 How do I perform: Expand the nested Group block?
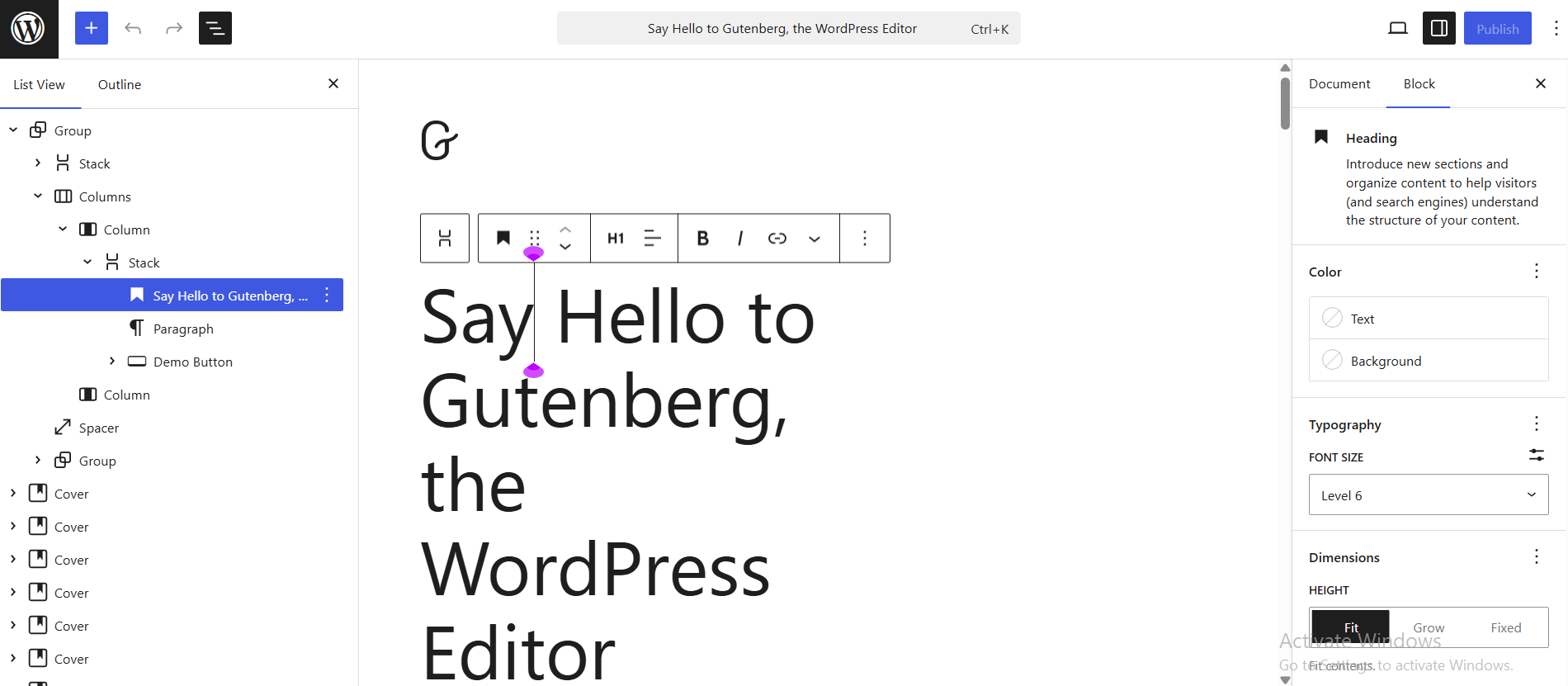tap(38, 460)
